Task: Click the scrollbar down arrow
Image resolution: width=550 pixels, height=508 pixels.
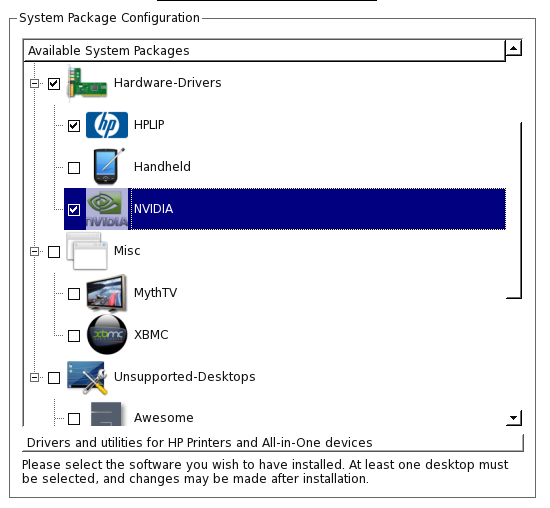Action: point(514,418)
